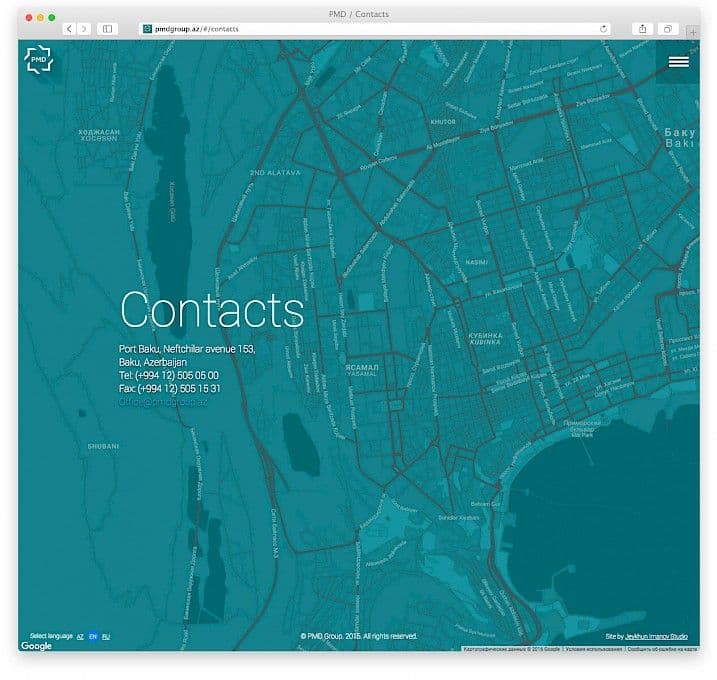Open the Share button in Safari
The height and width of the screenshot is (680, 717).
pos(642,29)
